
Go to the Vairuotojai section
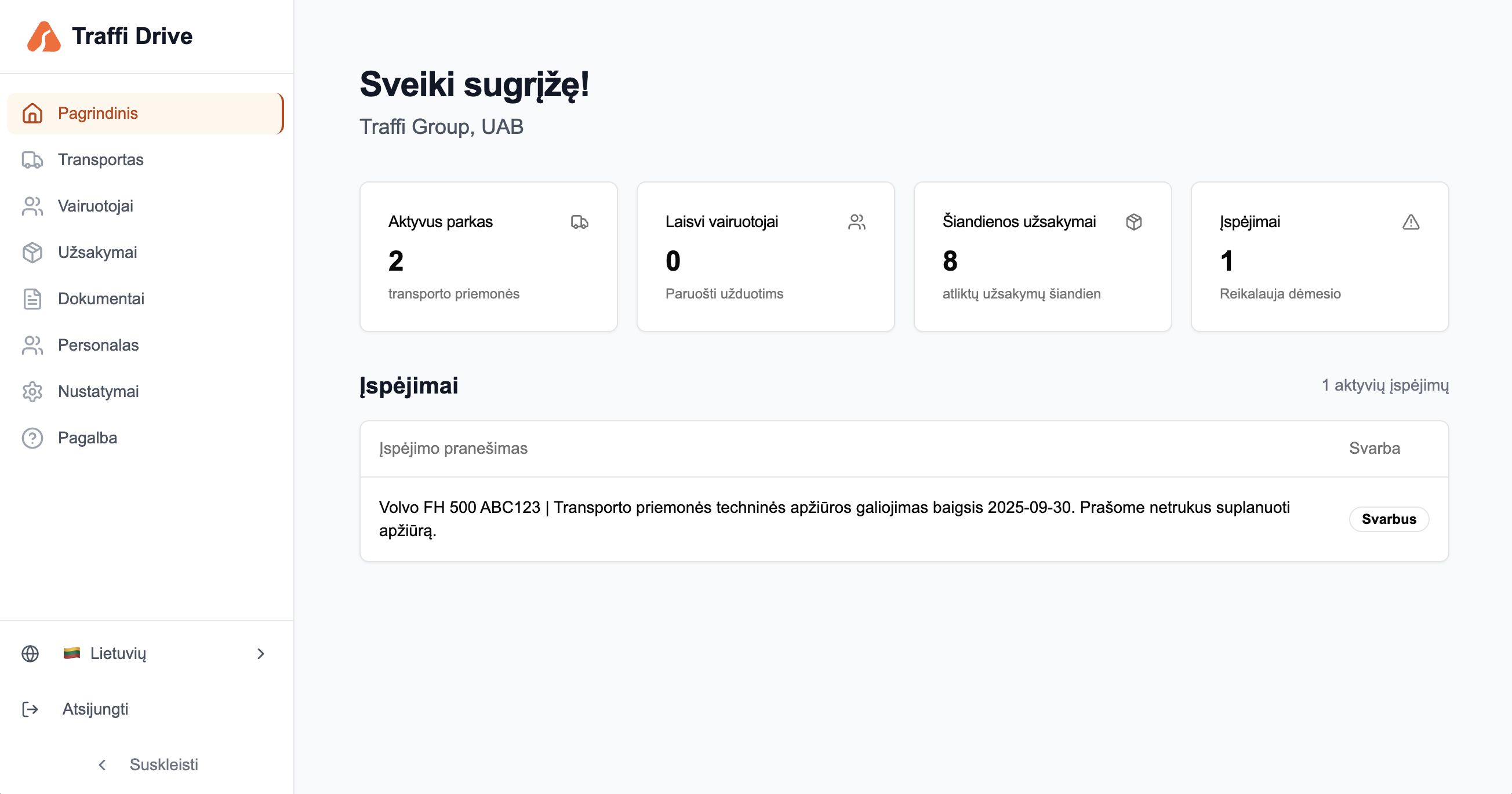pos(96,206)
